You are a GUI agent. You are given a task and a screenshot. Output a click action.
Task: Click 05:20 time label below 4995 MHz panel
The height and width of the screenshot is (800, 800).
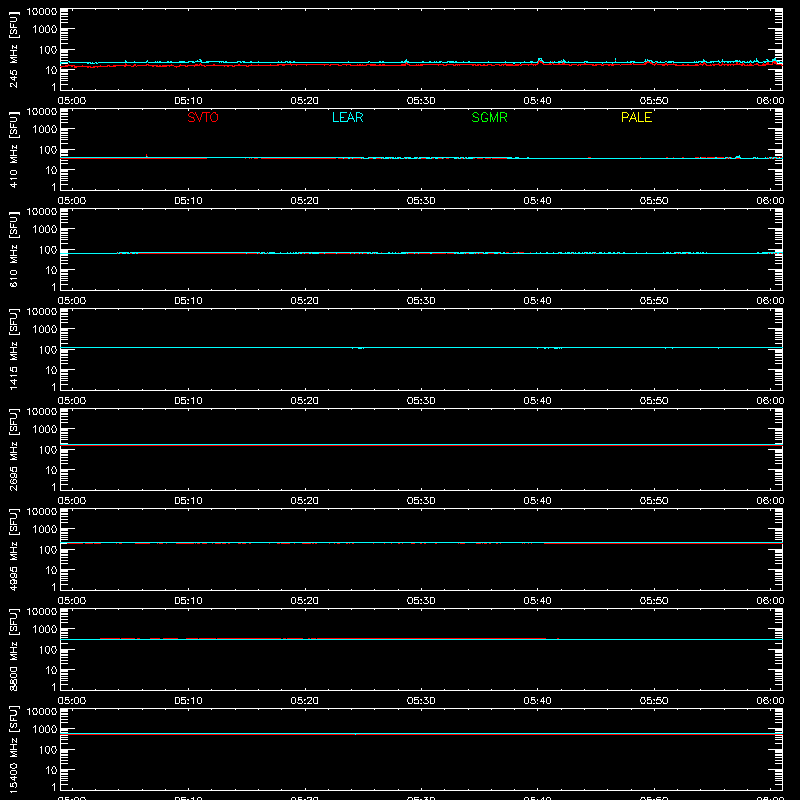point(305,601)
